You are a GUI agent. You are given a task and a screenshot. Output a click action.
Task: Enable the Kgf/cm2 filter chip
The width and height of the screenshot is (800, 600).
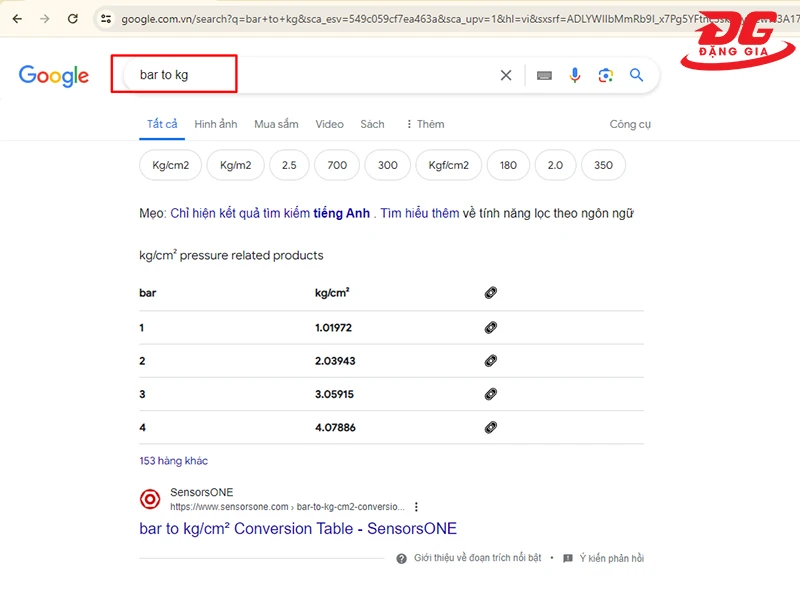pos(448,165)
